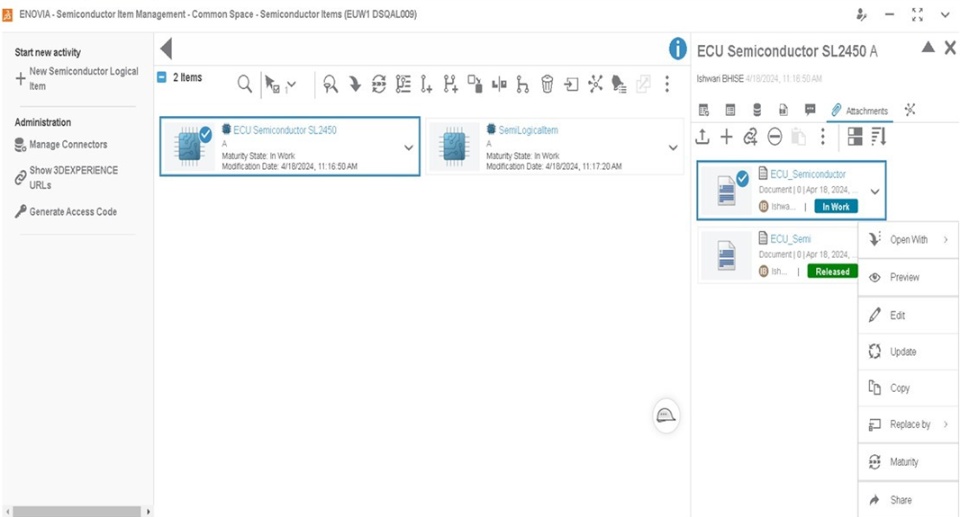Click the blue information icon

[678, 48]
